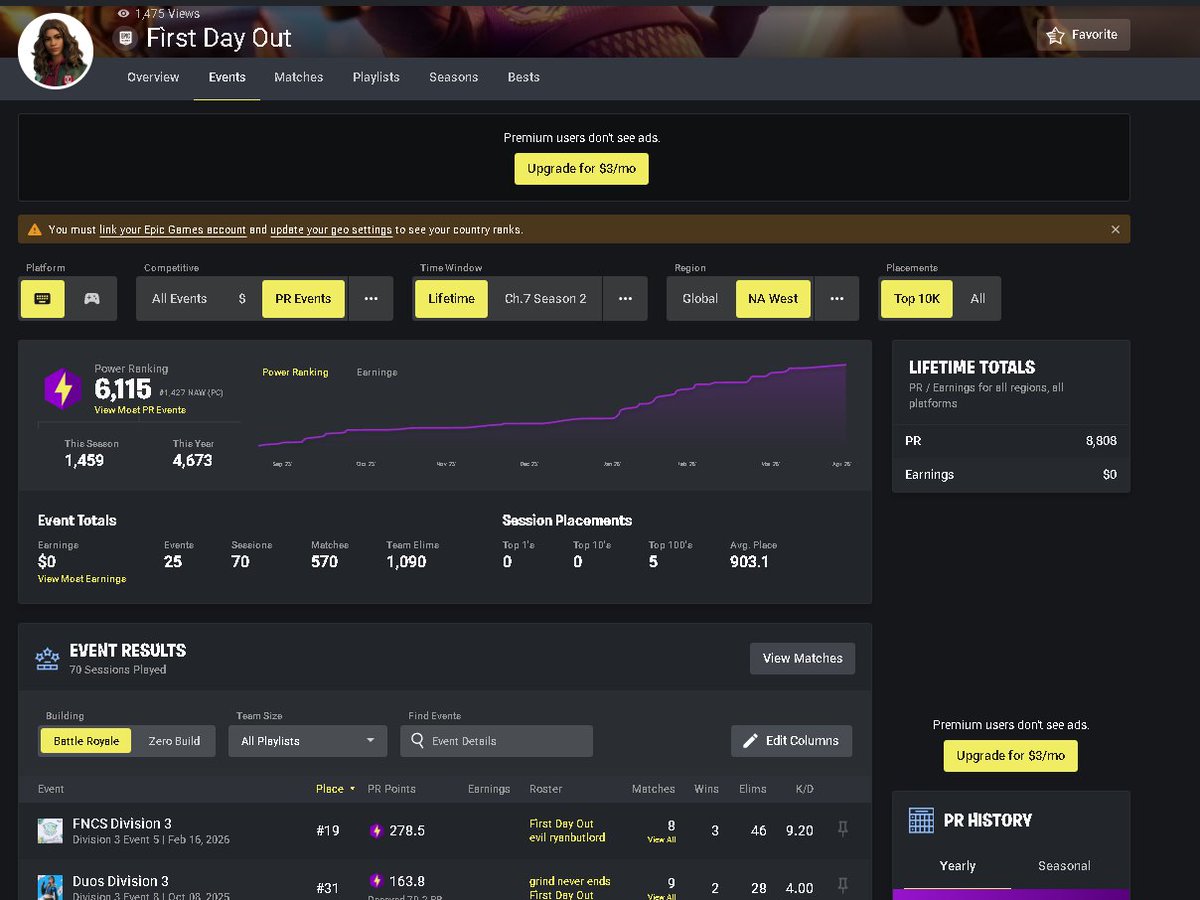Show the Power Ranking chart series
The width and height of the screenshot is (1200, 900).
295,372
